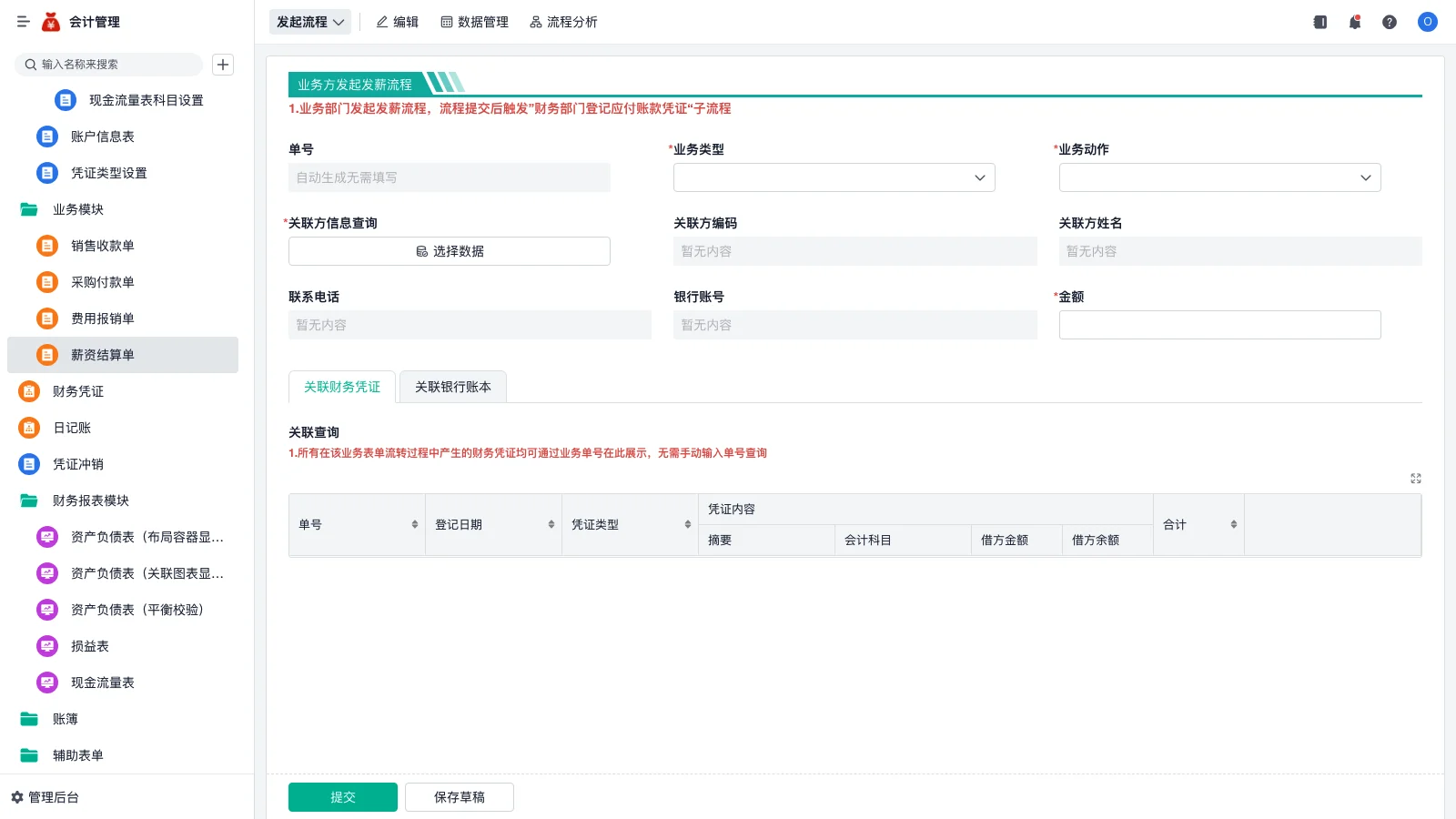The image size is (1456, 819).
Task: Open 管理后台 at the sidebar bottom
Action: click(45, 797)
